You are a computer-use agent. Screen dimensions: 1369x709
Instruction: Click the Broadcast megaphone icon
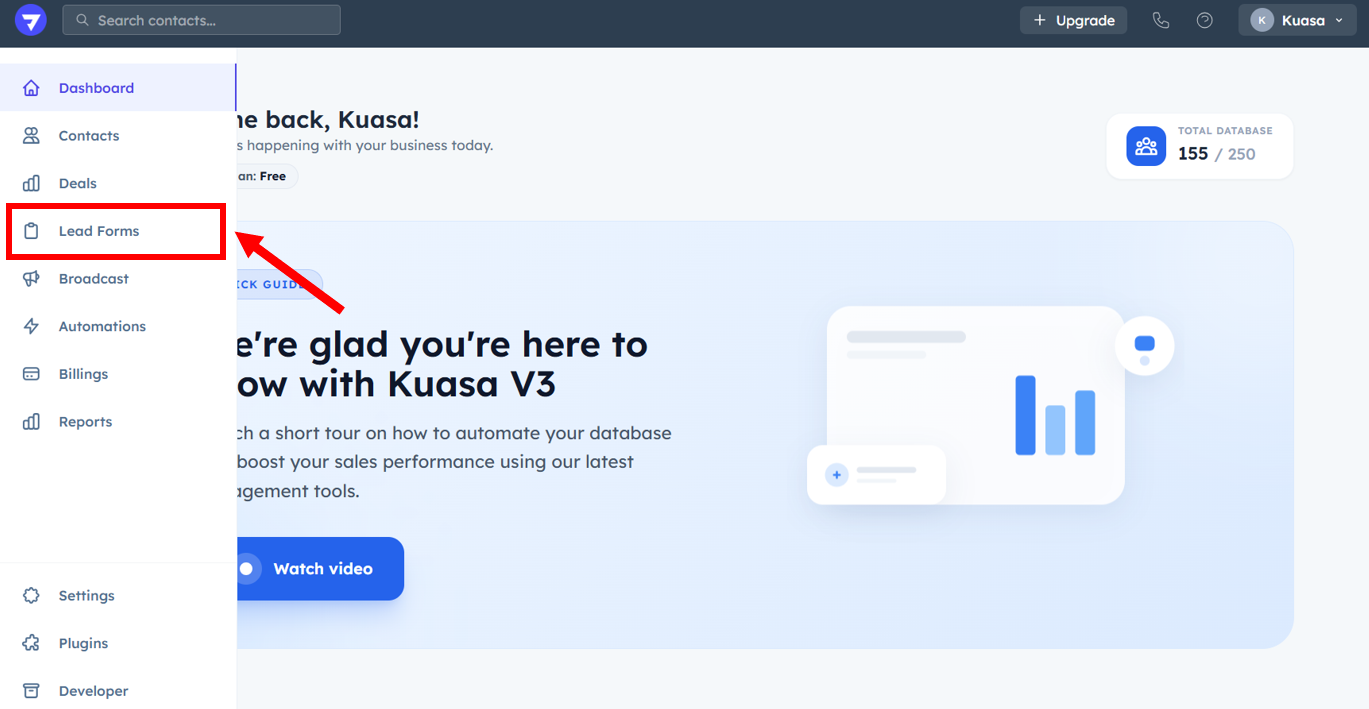click(31, 279)
